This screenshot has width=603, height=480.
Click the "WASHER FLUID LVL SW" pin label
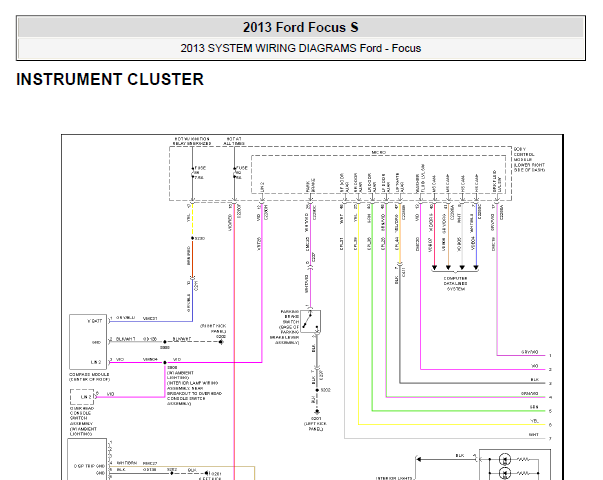tap(420, 179)
